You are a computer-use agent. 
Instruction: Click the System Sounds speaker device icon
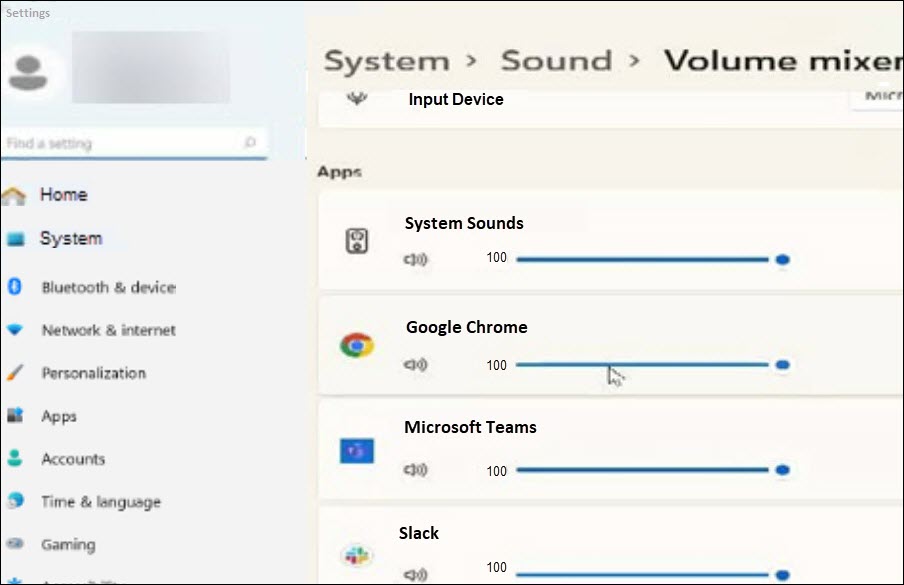coord(357,241)
